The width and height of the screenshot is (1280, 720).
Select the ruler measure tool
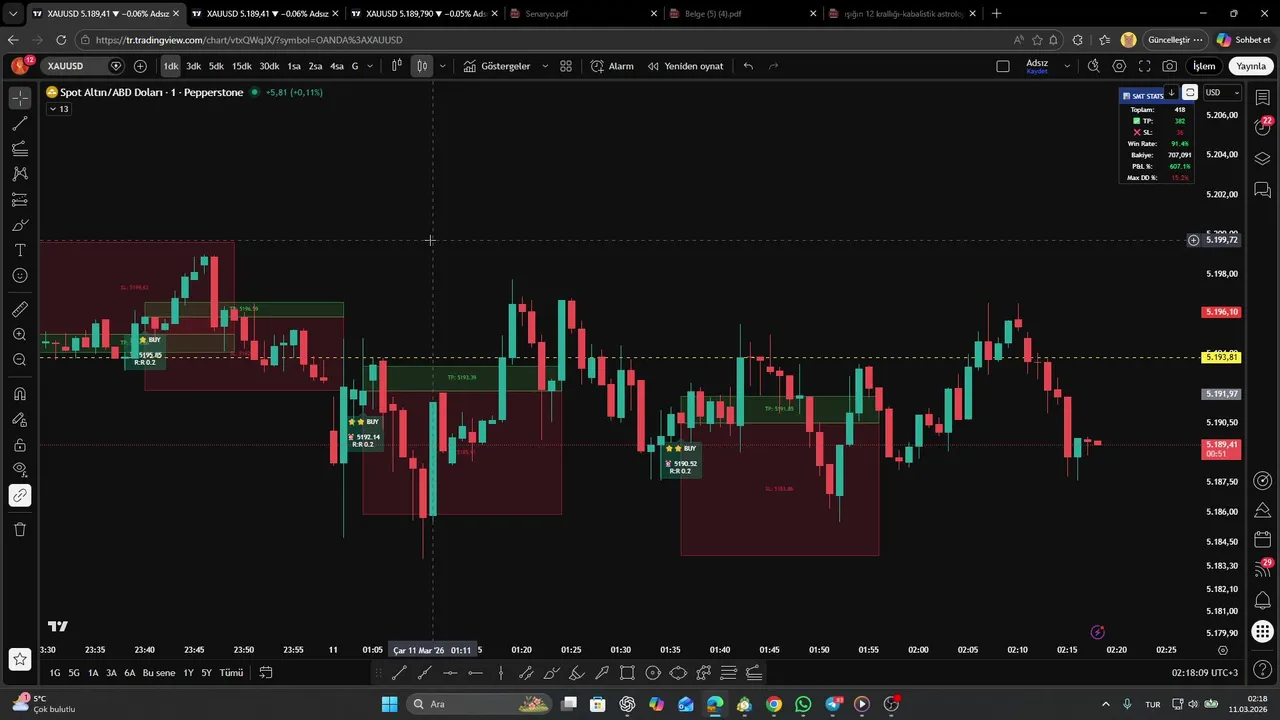coord(20,309)
